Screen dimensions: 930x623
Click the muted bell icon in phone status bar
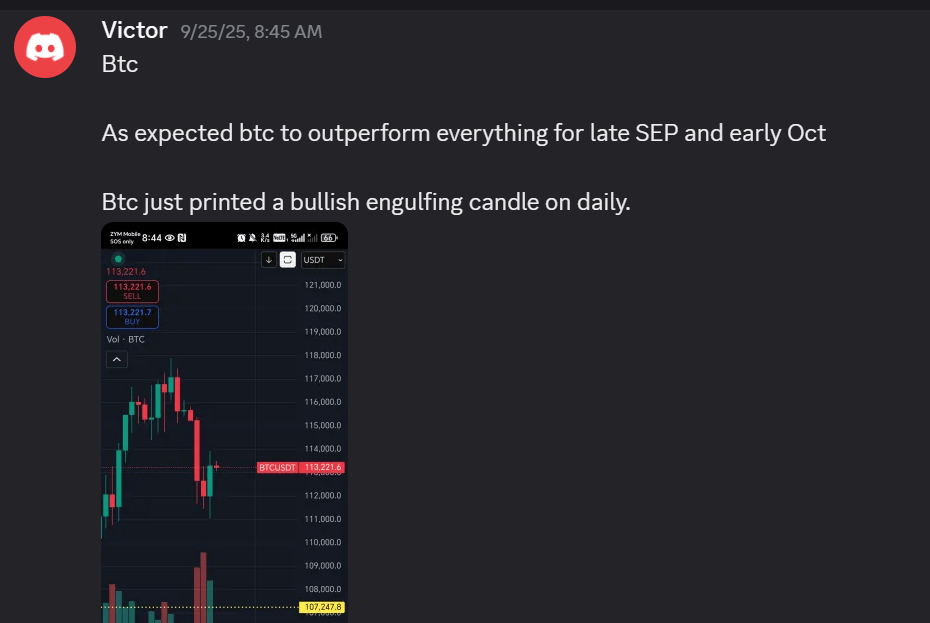point(252,238)
